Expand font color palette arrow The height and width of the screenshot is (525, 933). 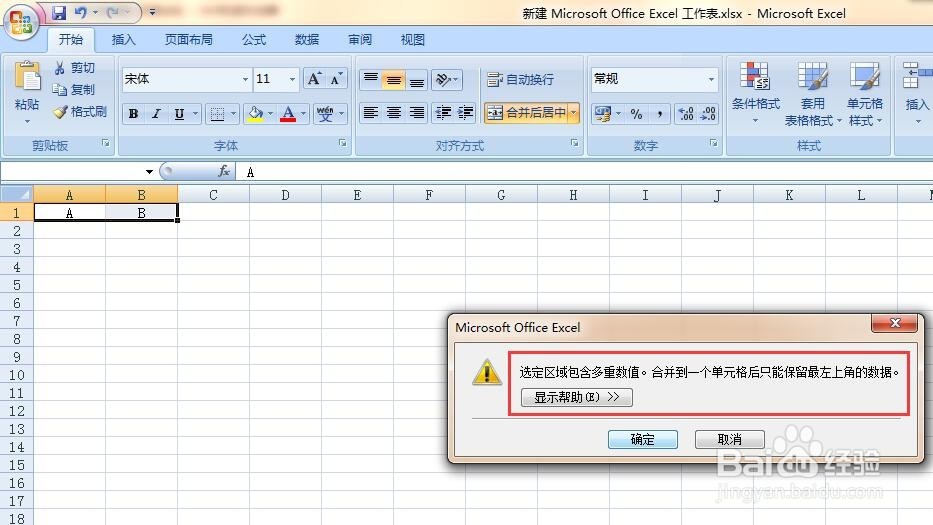(303, 114)
